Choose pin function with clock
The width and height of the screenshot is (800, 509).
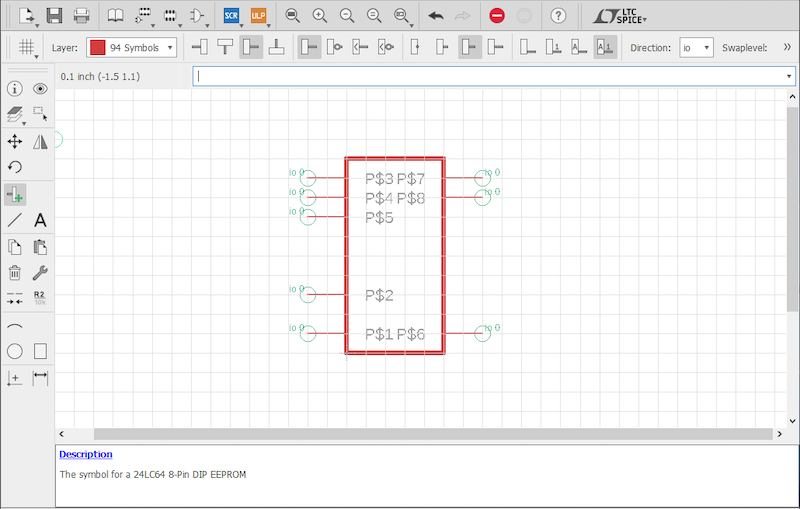pyautogui.click(x=360, y=47)
